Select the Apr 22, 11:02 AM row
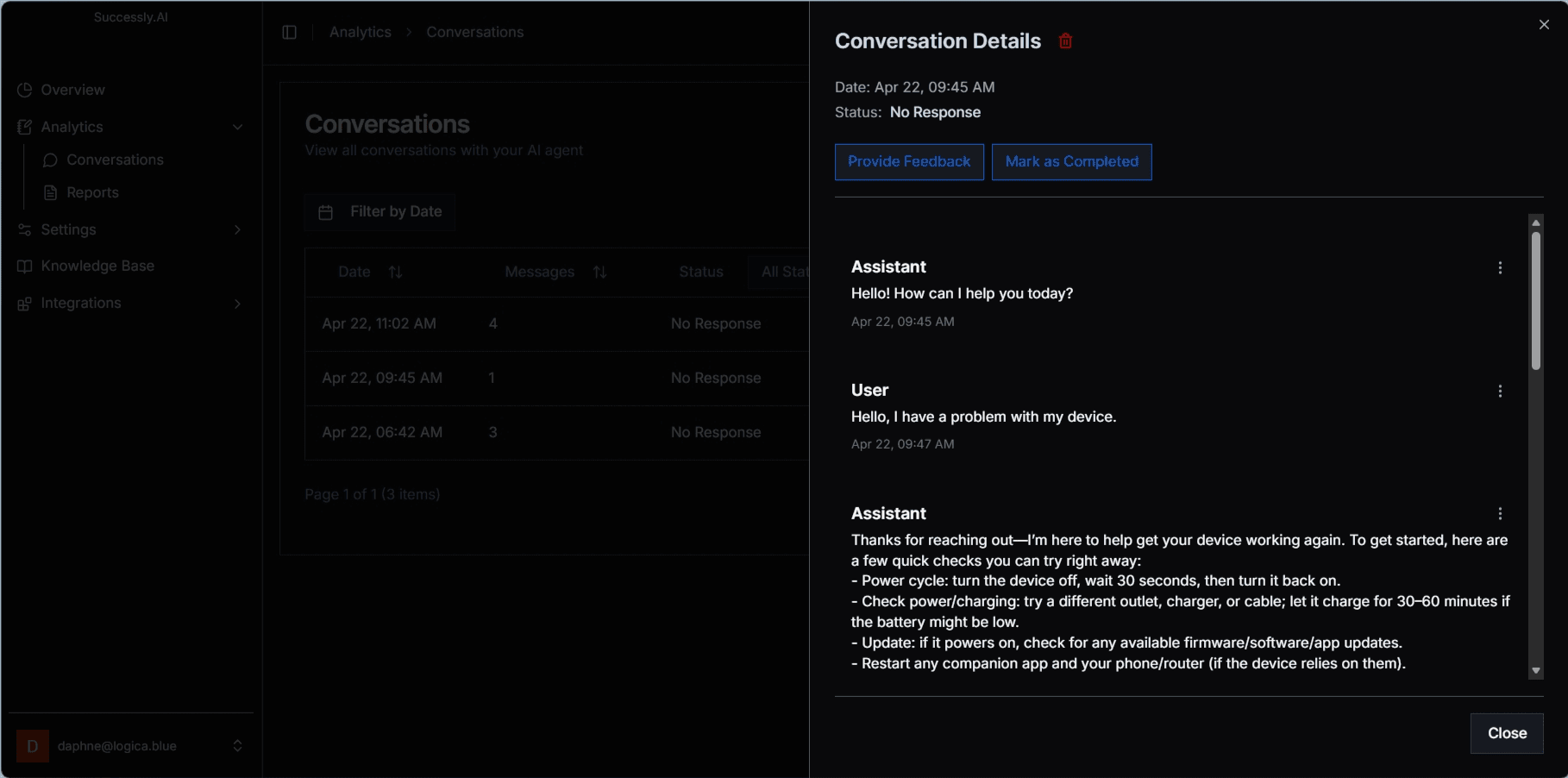 tap(557, 324)
